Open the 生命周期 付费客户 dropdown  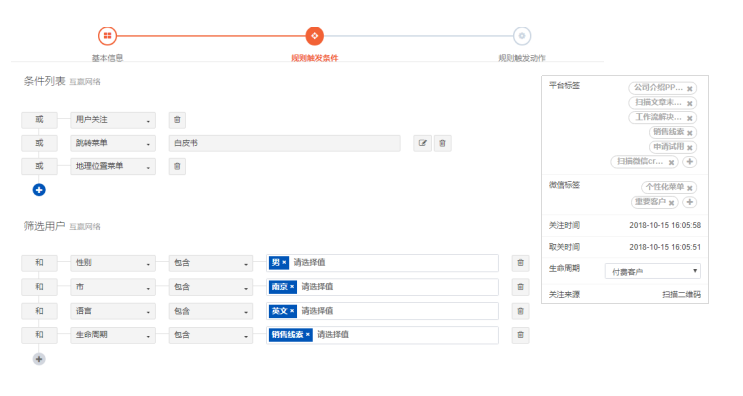(x=652, y=271)
